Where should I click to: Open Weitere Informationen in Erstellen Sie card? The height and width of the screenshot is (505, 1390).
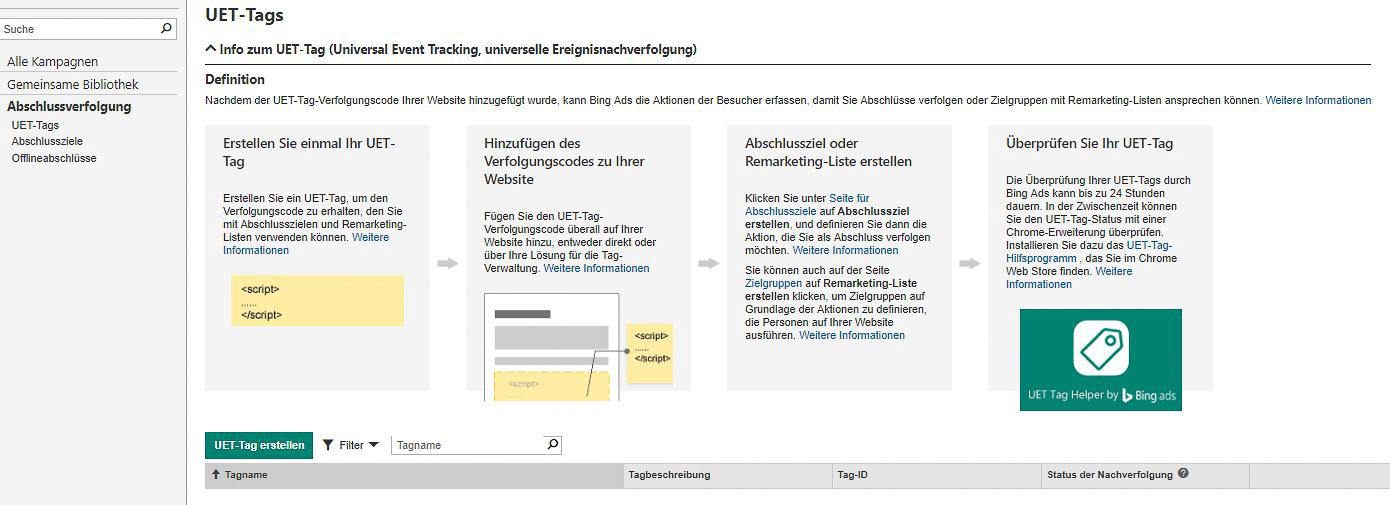[306, 244]
